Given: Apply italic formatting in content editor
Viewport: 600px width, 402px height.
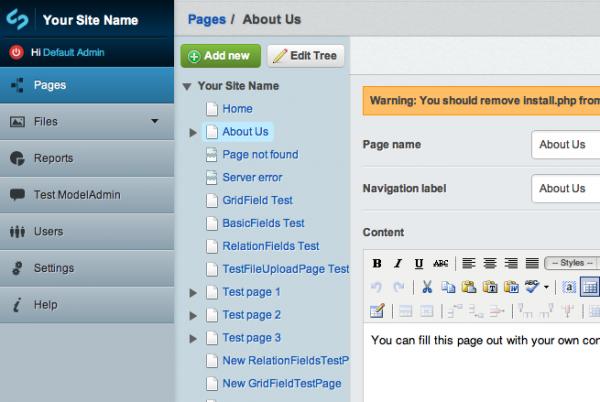Looking at the screenshot, I should coord(398,263).
